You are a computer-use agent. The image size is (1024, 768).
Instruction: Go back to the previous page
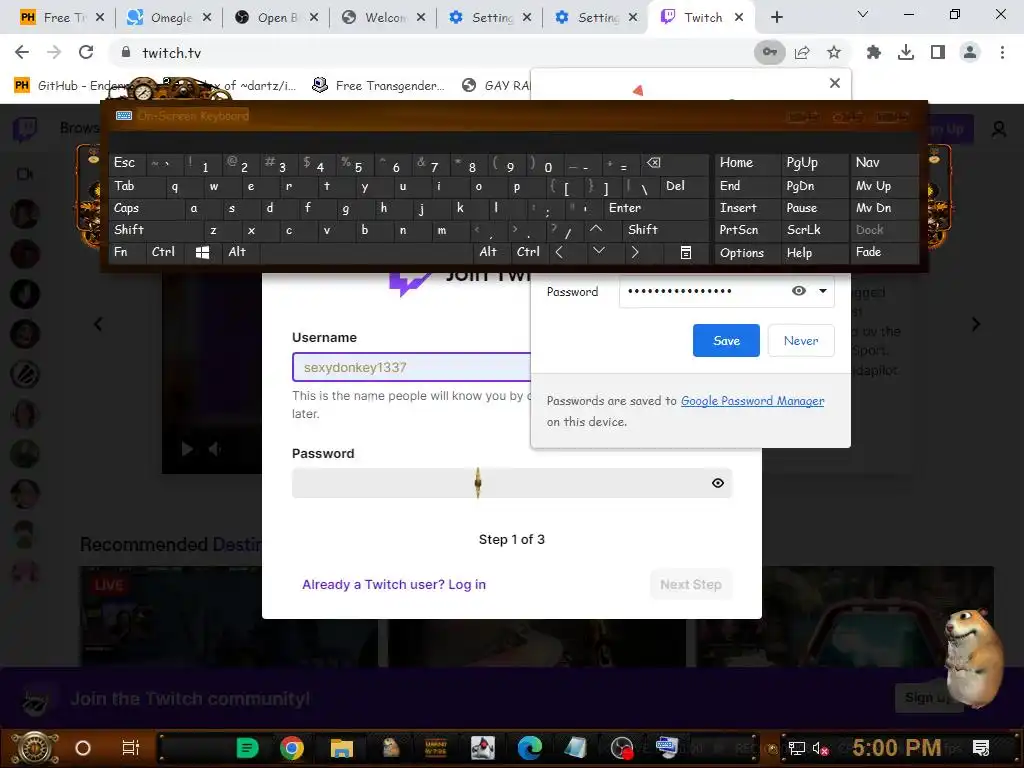[x=22, y=52]
